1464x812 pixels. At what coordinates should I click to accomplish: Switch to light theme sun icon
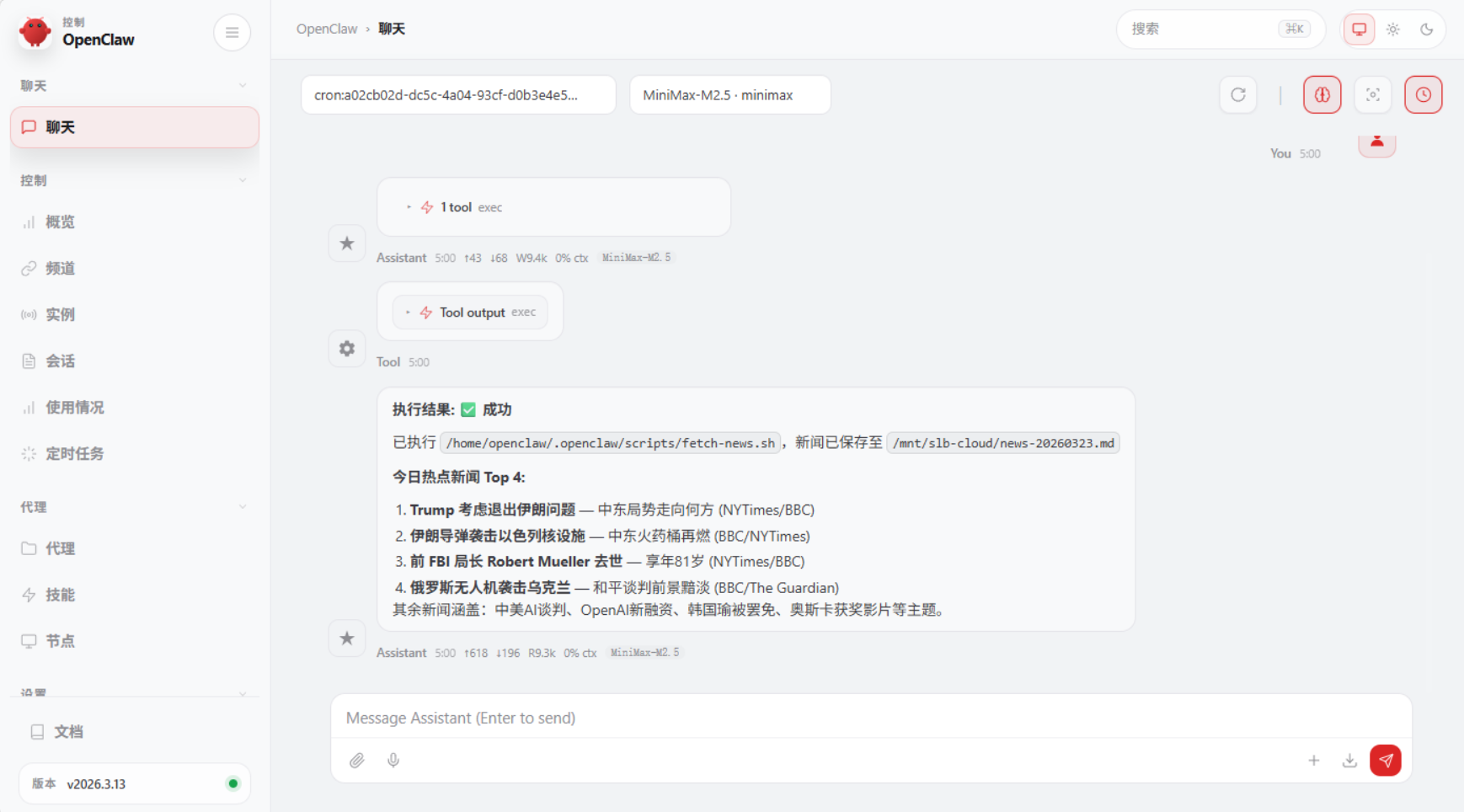(1392, 29)
